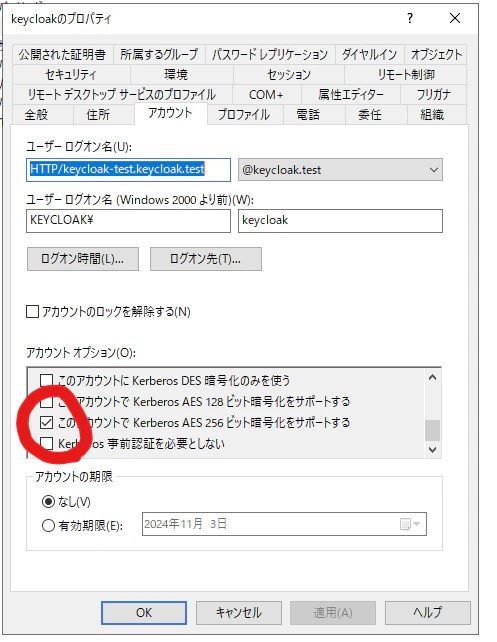Click the user logon name field
The image size is (497, 642).
pos(128,170)
